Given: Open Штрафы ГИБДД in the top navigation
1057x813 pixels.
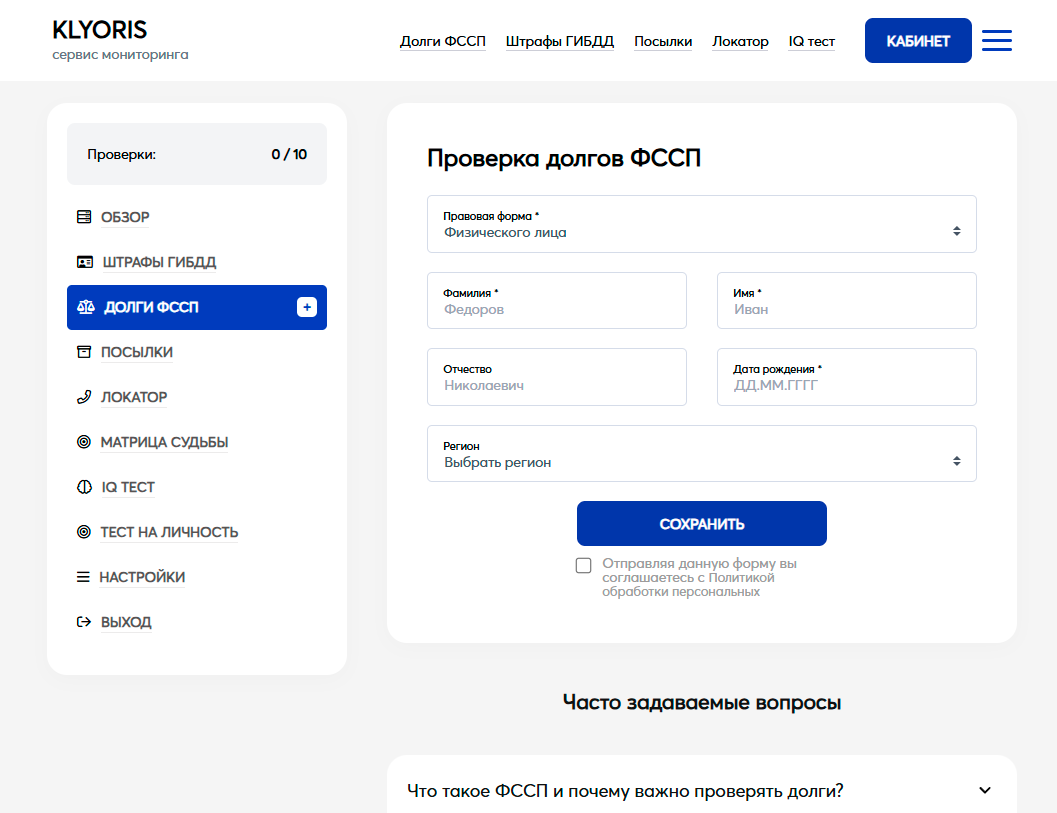Looking at the screenshot, I should [559, 41].
